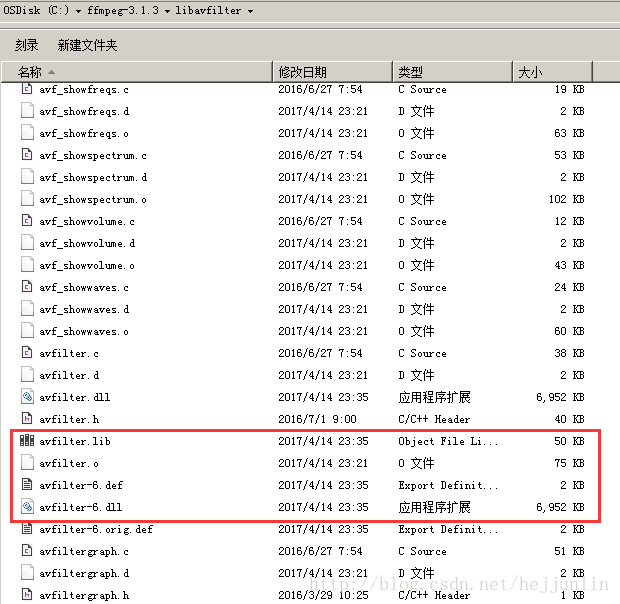Click libavfilter in the address bar
Viewport: 620px width, 604px height.
coord(208,10)
